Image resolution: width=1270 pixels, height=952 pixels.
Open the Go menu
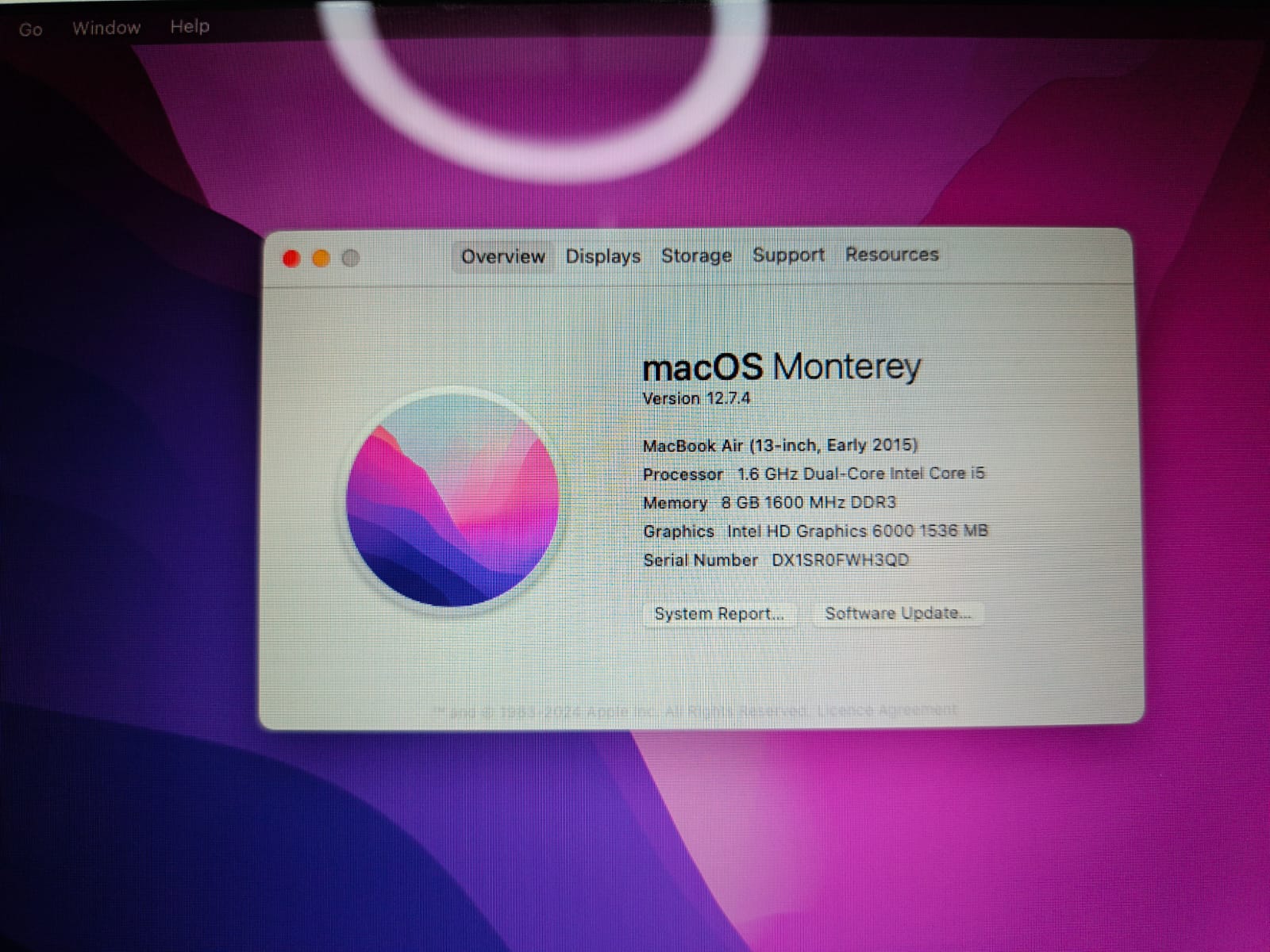pos(30,29)
